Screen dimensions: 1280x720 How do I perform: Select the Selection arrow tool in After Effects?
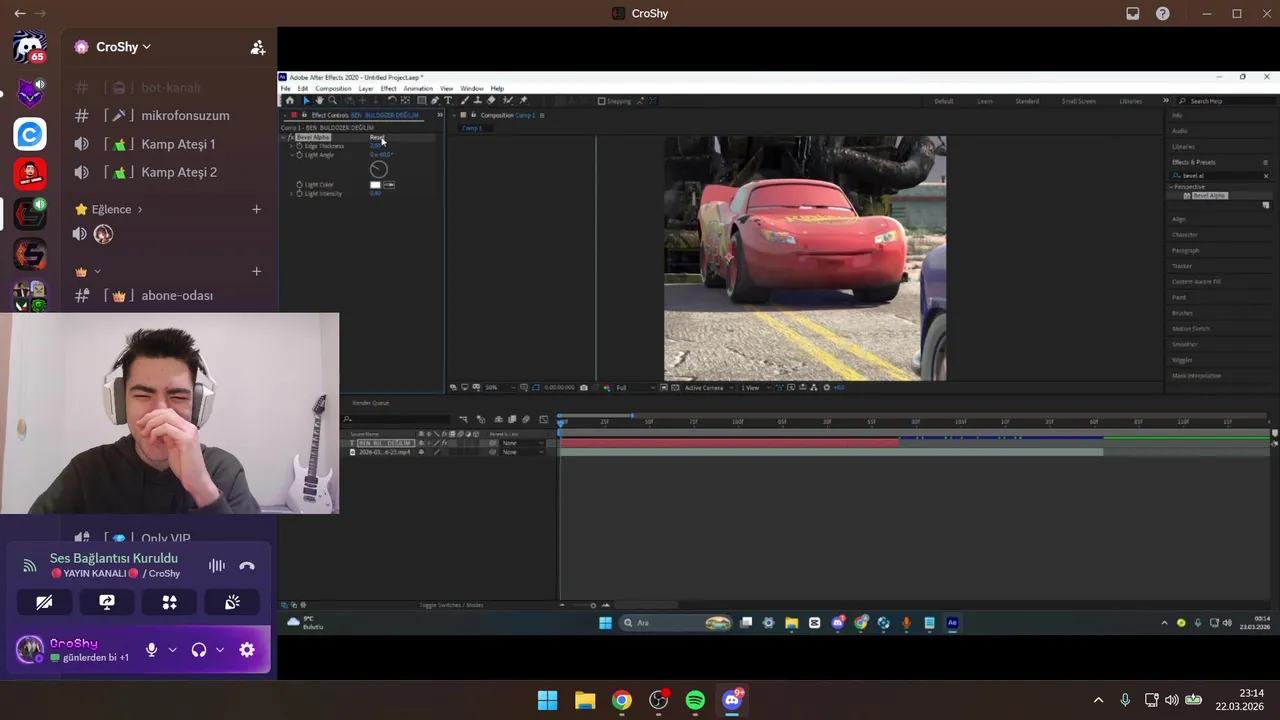tap(306, 100)
